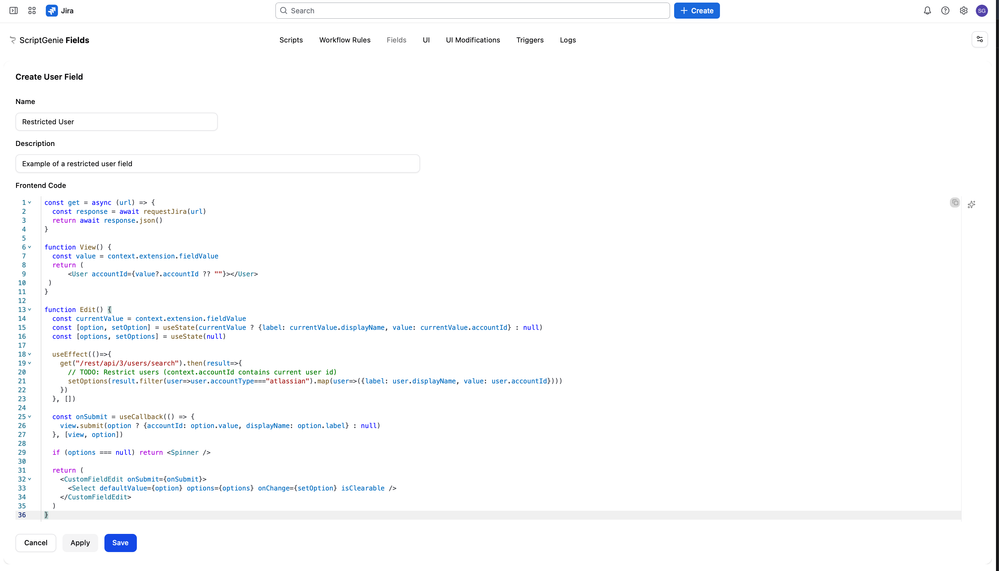Open the Workflow Rules tab
999x571 pixels.
(345, 40)
